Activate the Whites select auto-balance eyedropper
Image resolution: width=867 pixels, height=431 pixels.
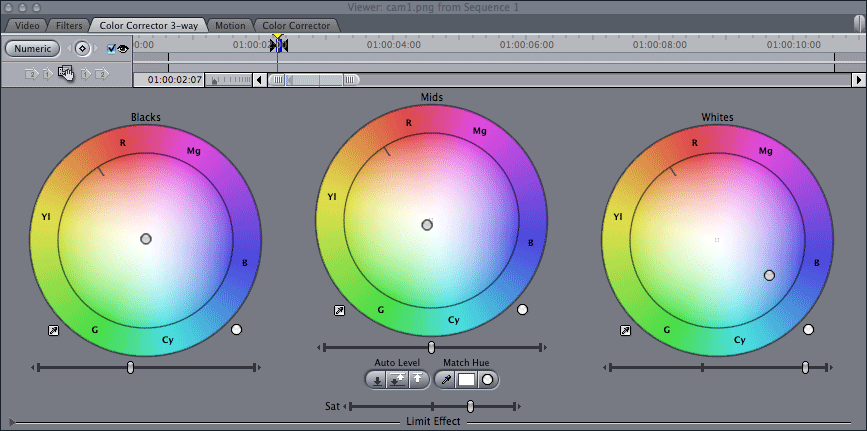(x=625, y=331)
